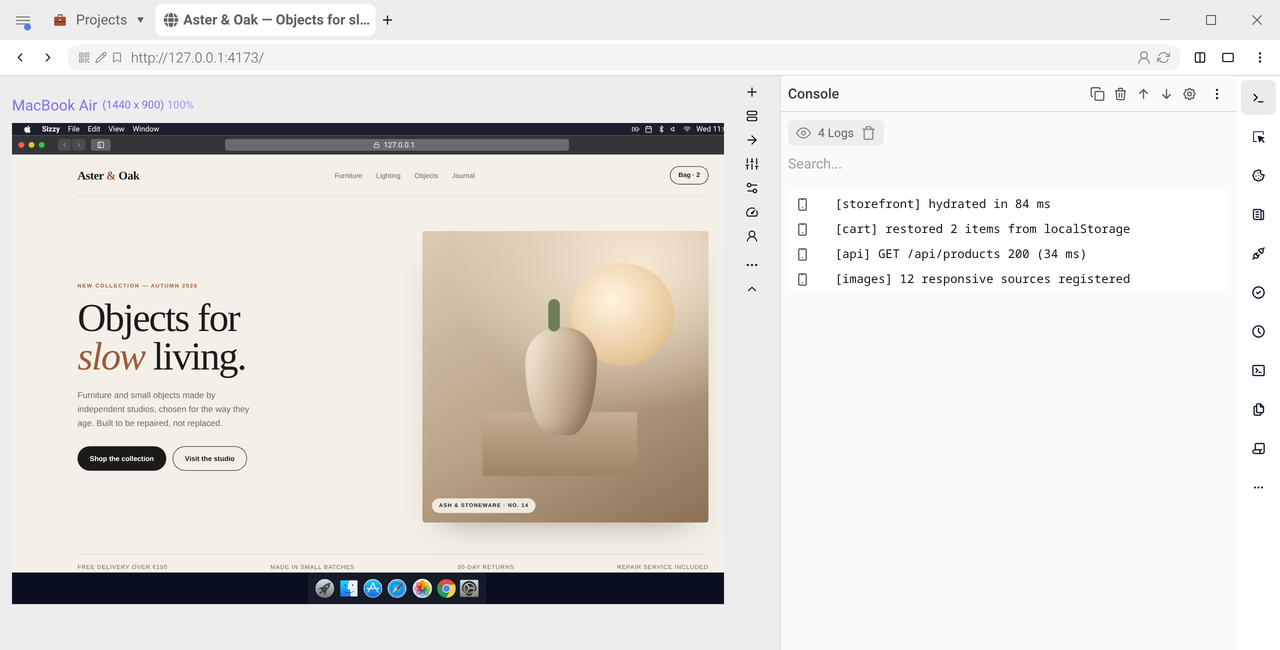Open a new tab with the plus beside the tab
The image size is (1280, 650).
(388, 20)
